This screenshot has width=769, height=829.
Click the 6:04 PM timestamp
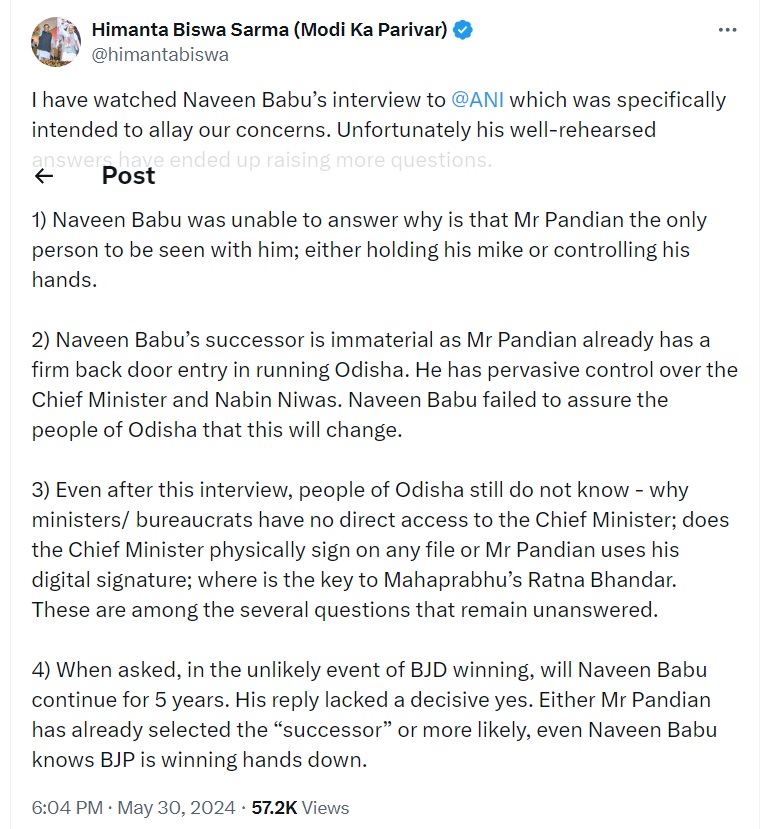point(65,807)
